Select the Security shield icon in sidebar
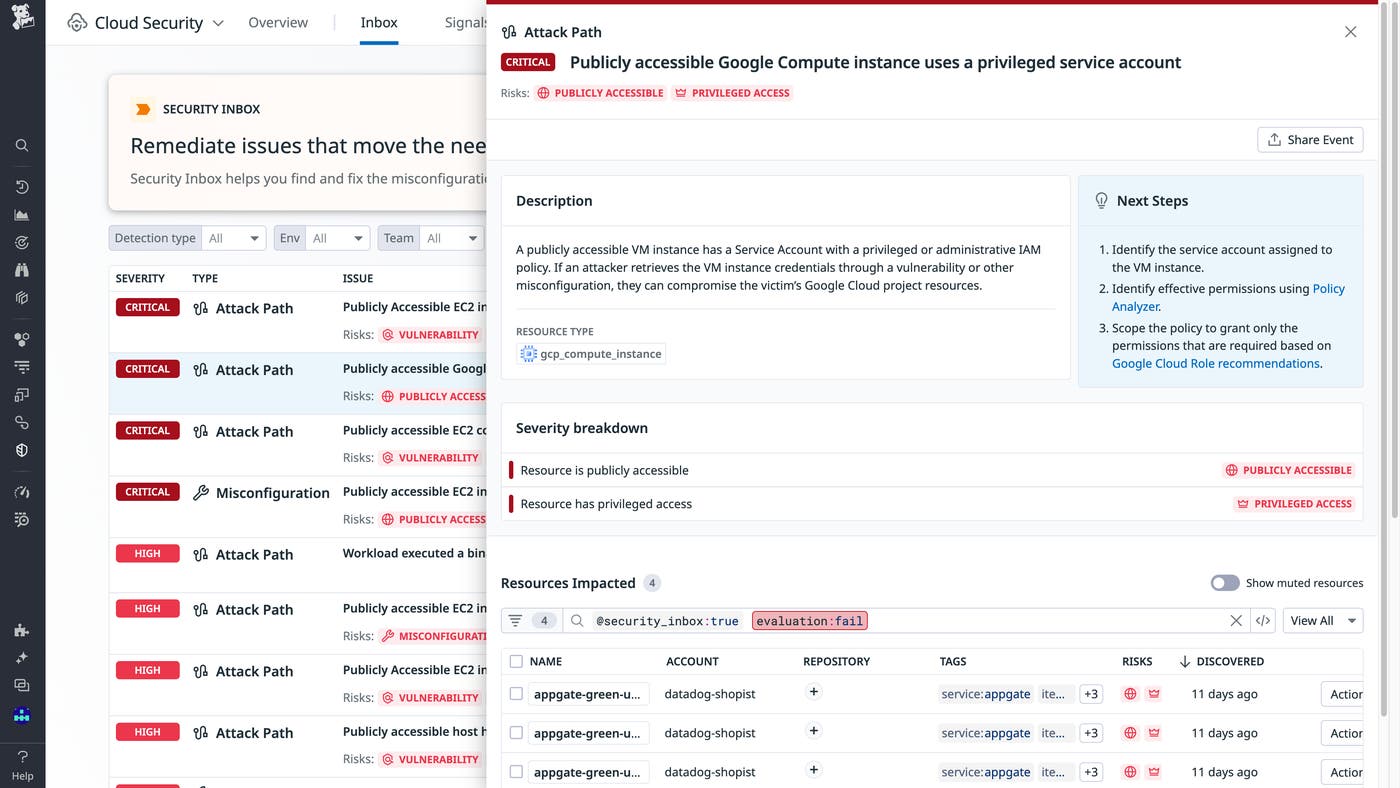 [x=21, y=449]
